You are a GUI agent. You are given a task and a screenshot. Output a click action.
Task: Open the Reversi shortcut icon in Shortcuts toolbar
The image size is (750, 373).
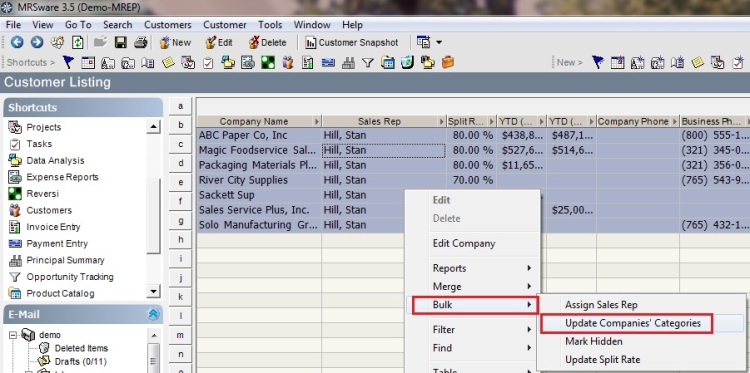[268, 62]
